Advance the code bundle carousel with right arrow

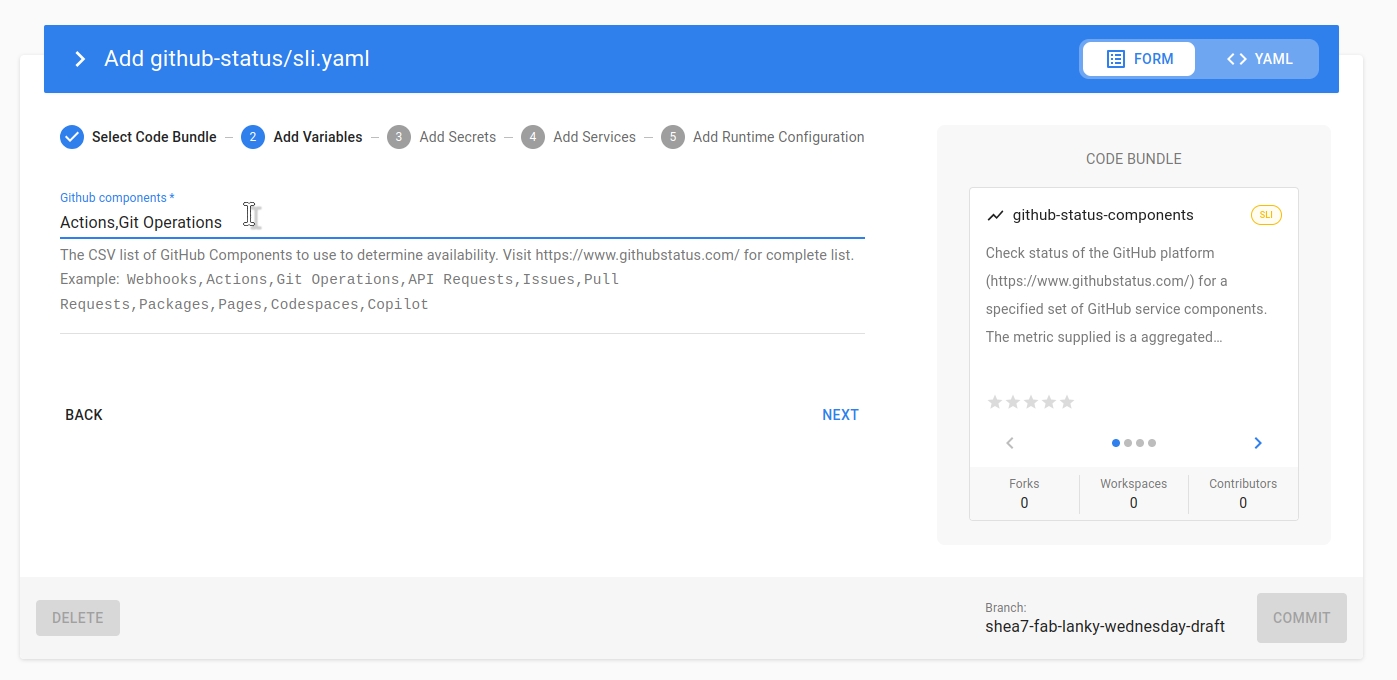[1258, 443]
